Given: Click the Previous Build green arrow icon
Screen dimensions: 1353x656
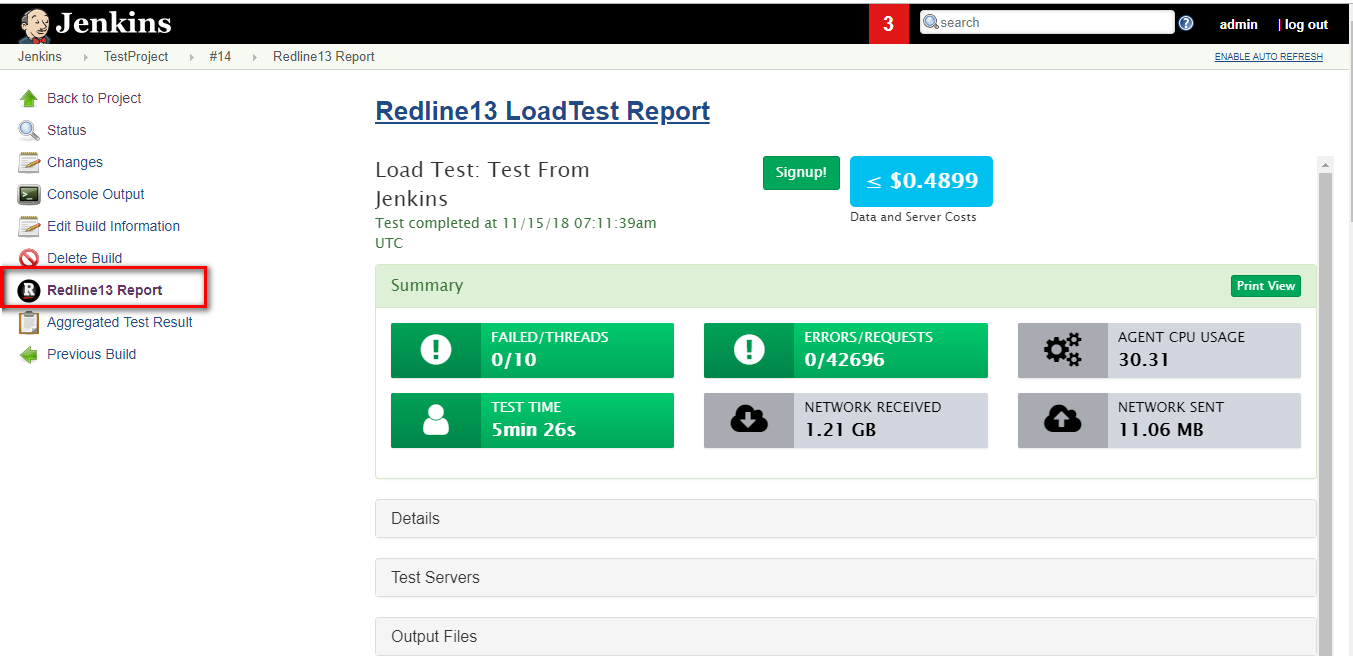Looking at the screenshot, I should (x=26, y=353).
